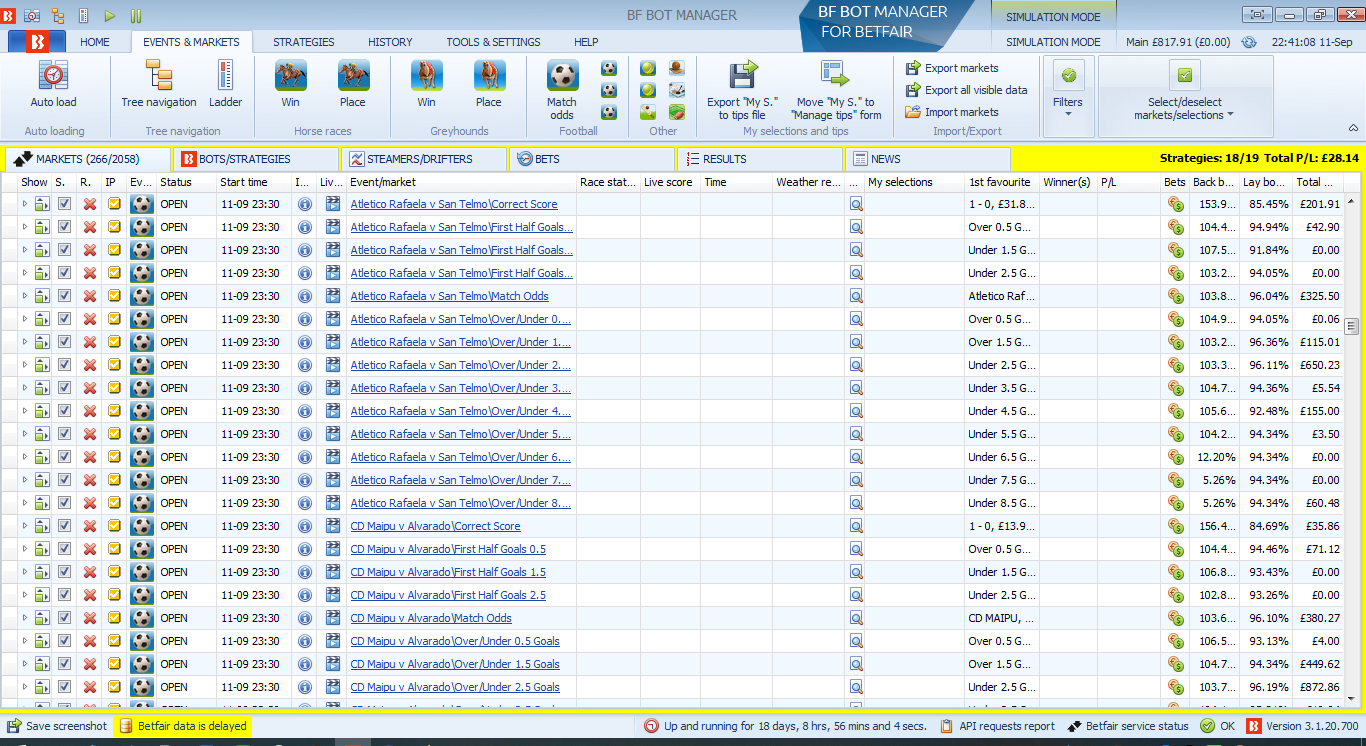Toggle S. checkbox for CD Maipu First Half Goals 1.5

64,572
